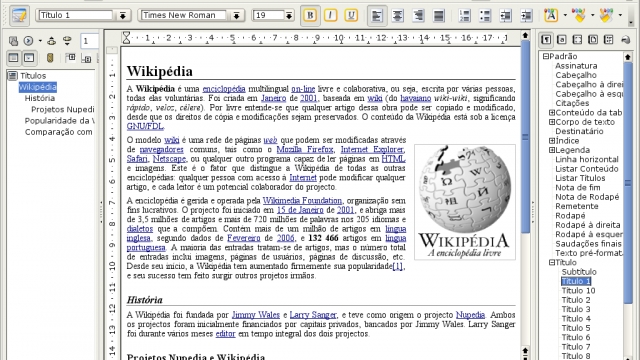Click the numbered list icon
Viewport: 640px width, 360px height.
464,16
